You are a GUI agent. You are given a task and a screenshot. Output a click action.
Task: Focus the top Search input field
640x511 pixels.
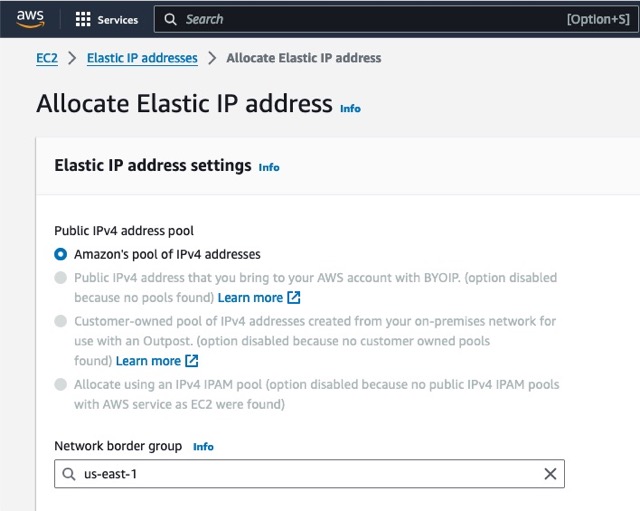click(396, 19)
